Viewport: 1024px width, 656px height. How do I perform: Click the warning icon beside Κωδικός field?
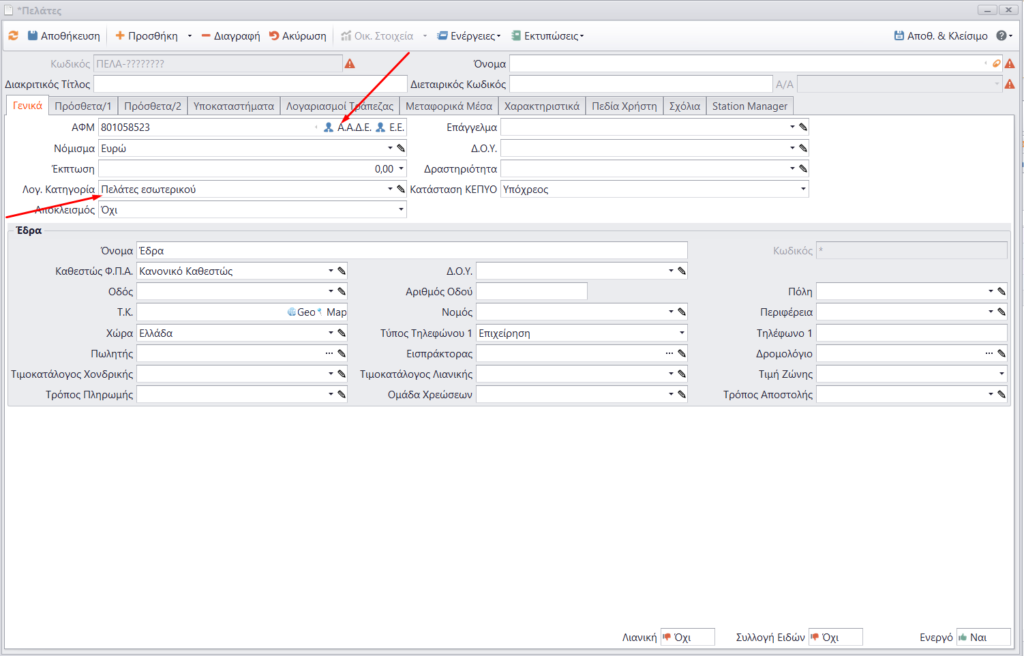350,63
